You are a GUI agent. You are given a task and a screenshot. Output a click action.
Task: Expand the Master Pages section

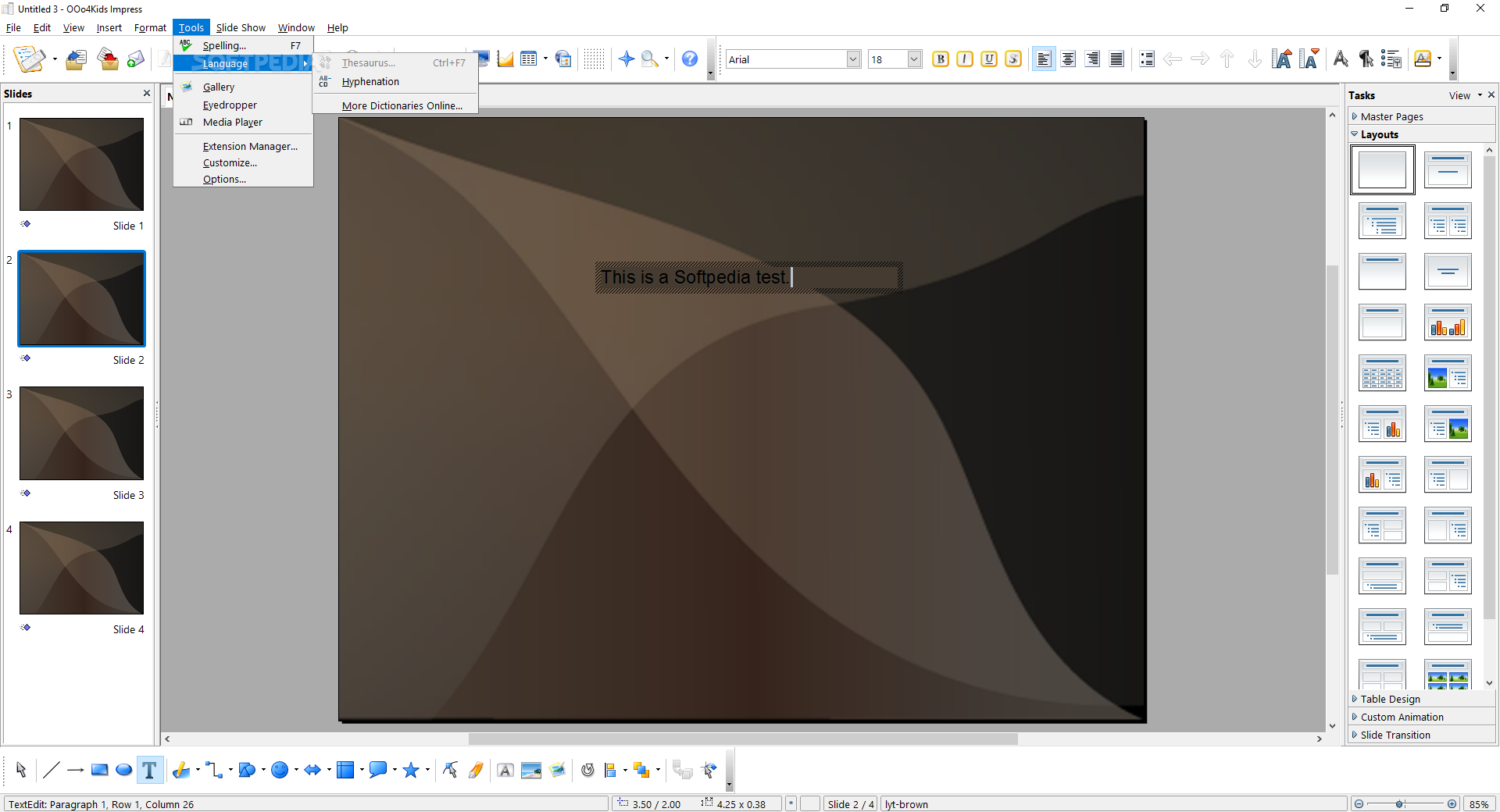[1422, 116]
